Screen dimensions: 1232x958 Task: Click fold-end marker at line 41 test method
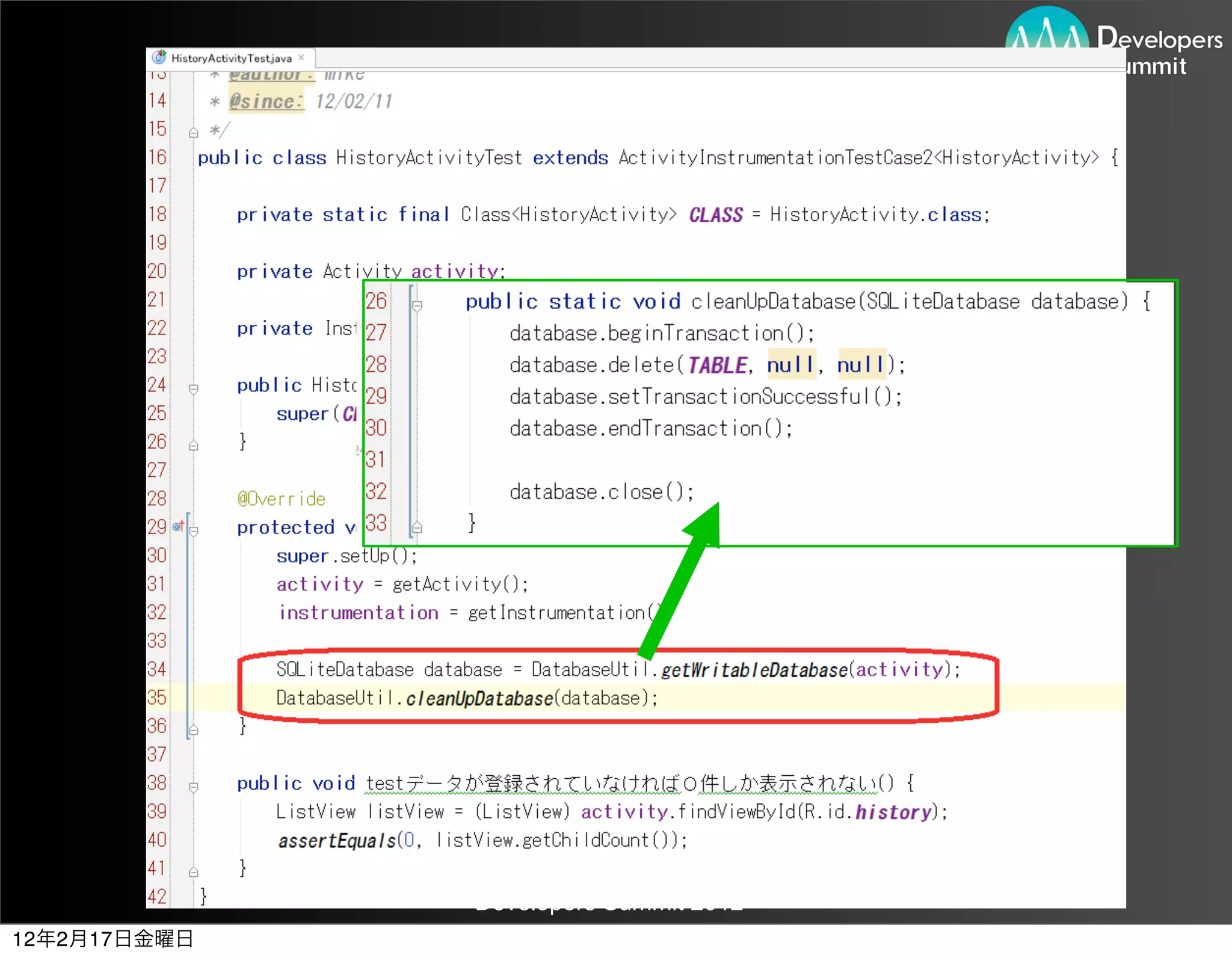[194, 872]
